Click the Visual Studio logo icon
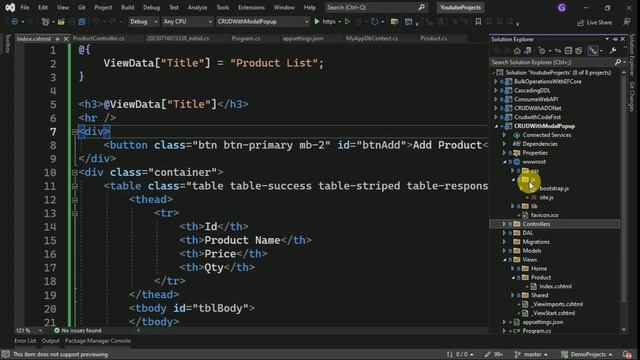The height and width of the screenshot is (360, 640). [x=10, y=7]
